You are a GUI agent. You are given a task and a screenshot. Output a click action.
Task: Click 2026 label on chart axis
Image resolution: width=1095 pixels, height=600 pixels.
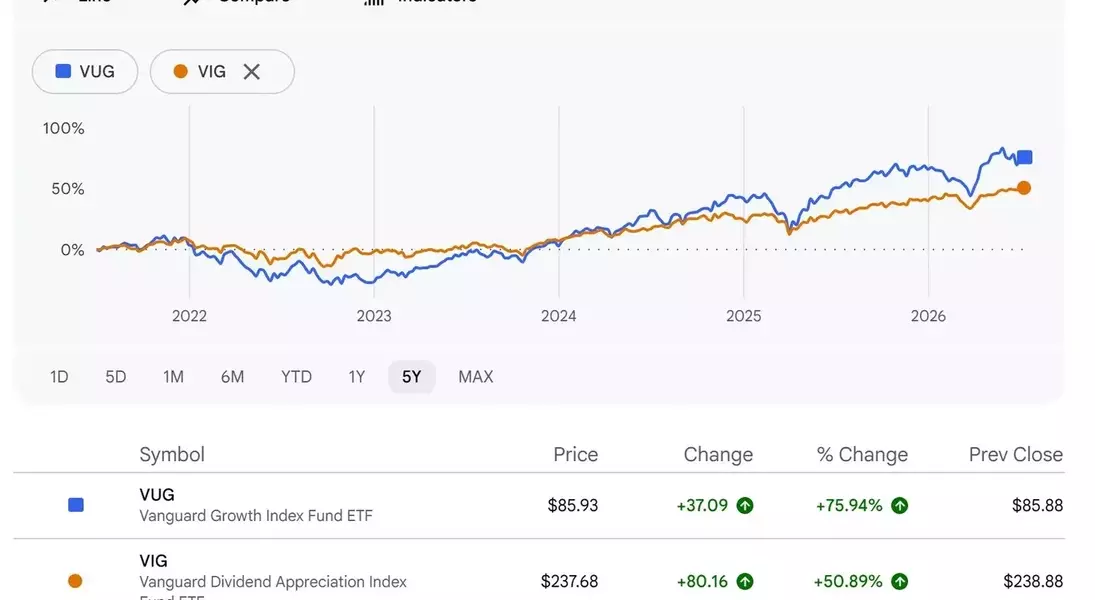pos(928,316)
